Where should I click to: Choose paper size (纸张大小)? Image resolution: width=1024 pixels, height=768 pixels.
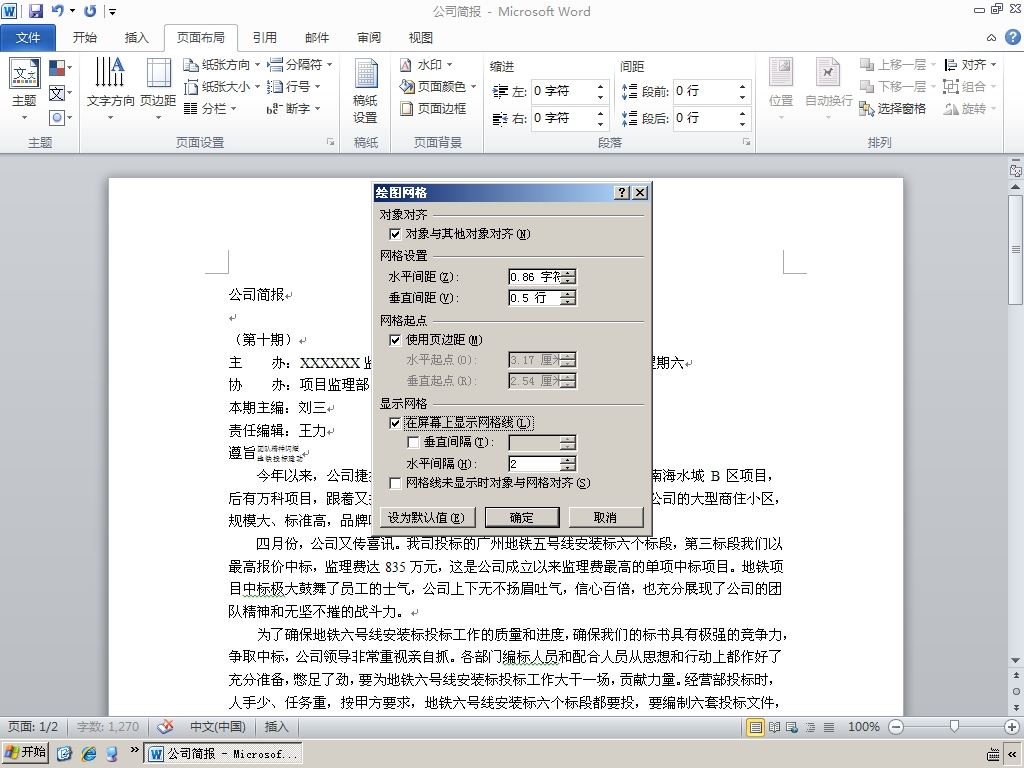click(221, 86)
